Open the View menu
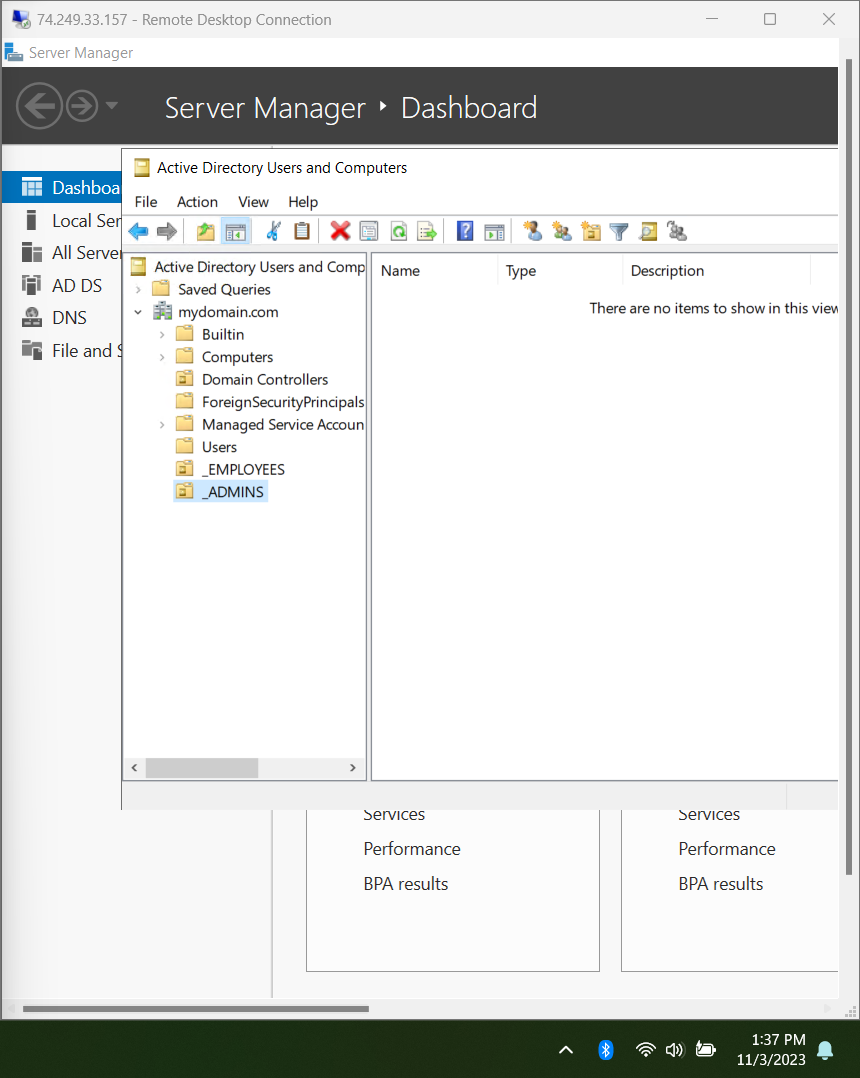Viewport: 860px width, 1078px height. (253, 202)
